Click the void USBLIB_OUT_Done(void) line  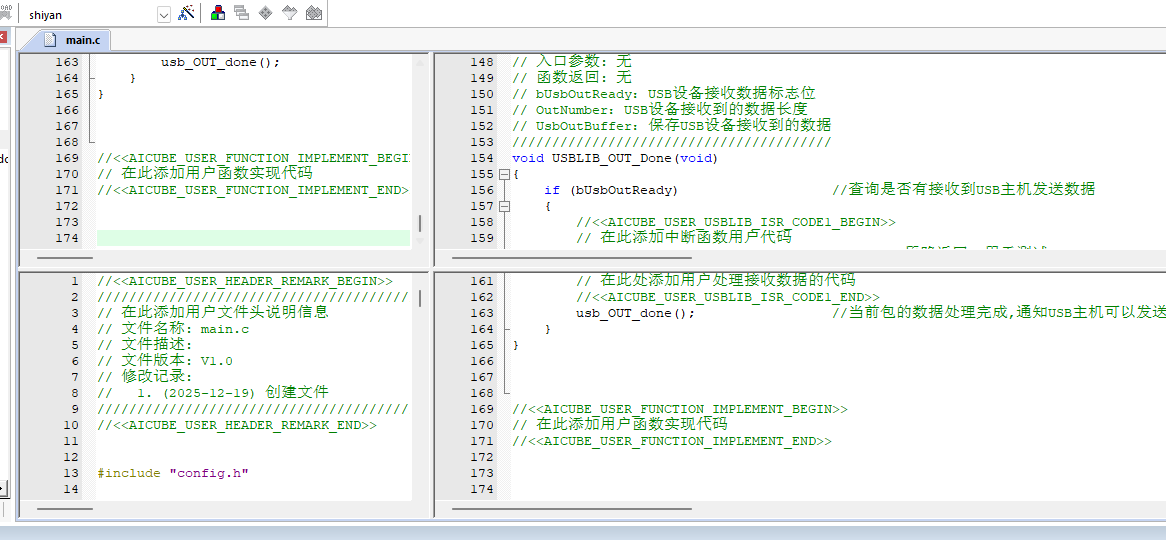click(614, 158)
